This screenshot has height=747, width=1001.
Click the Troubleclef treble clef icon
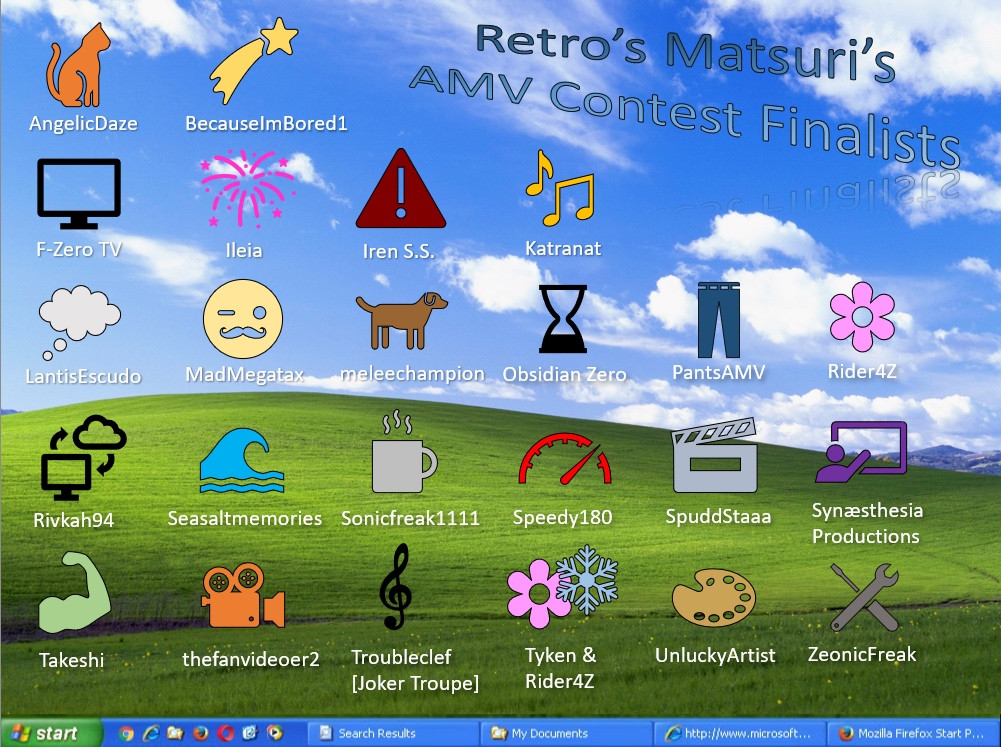pos(395,587)
